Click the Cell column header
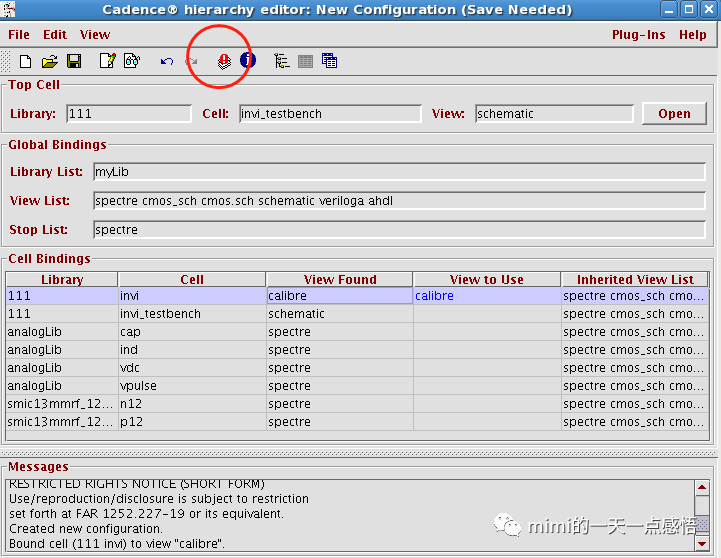This screenshot has height=558, width=721. (x=192, y=279)
